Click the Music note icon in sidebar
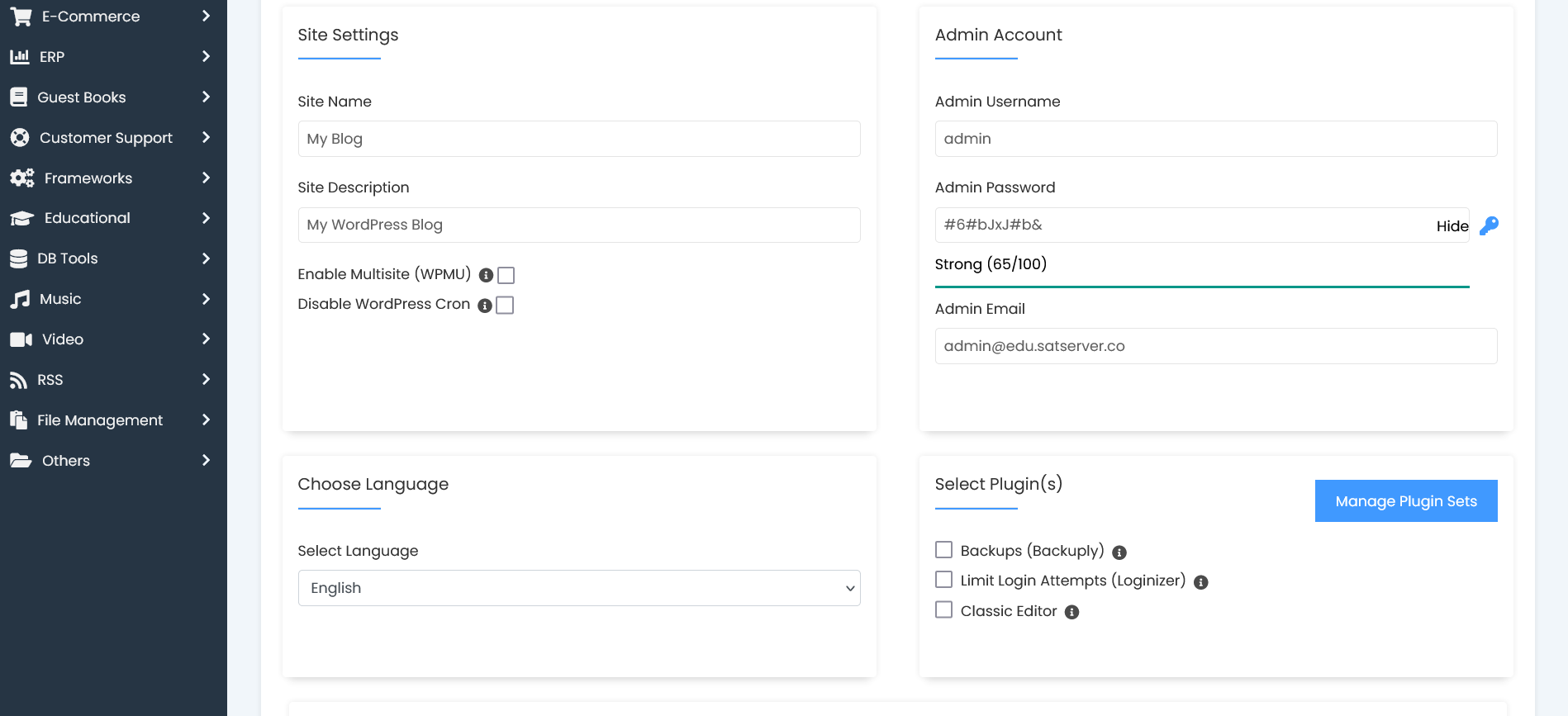Image resolution: width=1568 pixels, height=716 pixels. [20, 299]
